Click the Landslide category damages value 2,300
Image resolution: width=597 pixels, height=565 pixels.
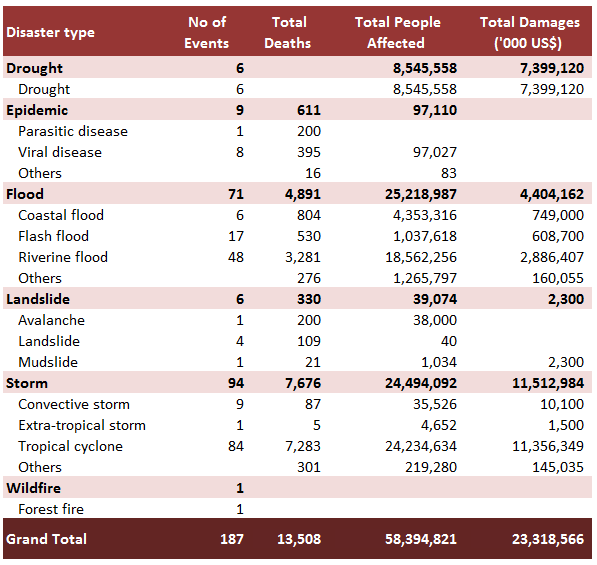[566, 299]
